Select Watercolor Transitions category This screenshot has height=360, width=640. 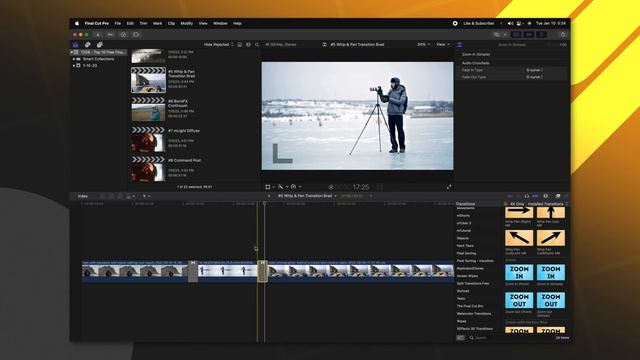[x=474, y=314]
